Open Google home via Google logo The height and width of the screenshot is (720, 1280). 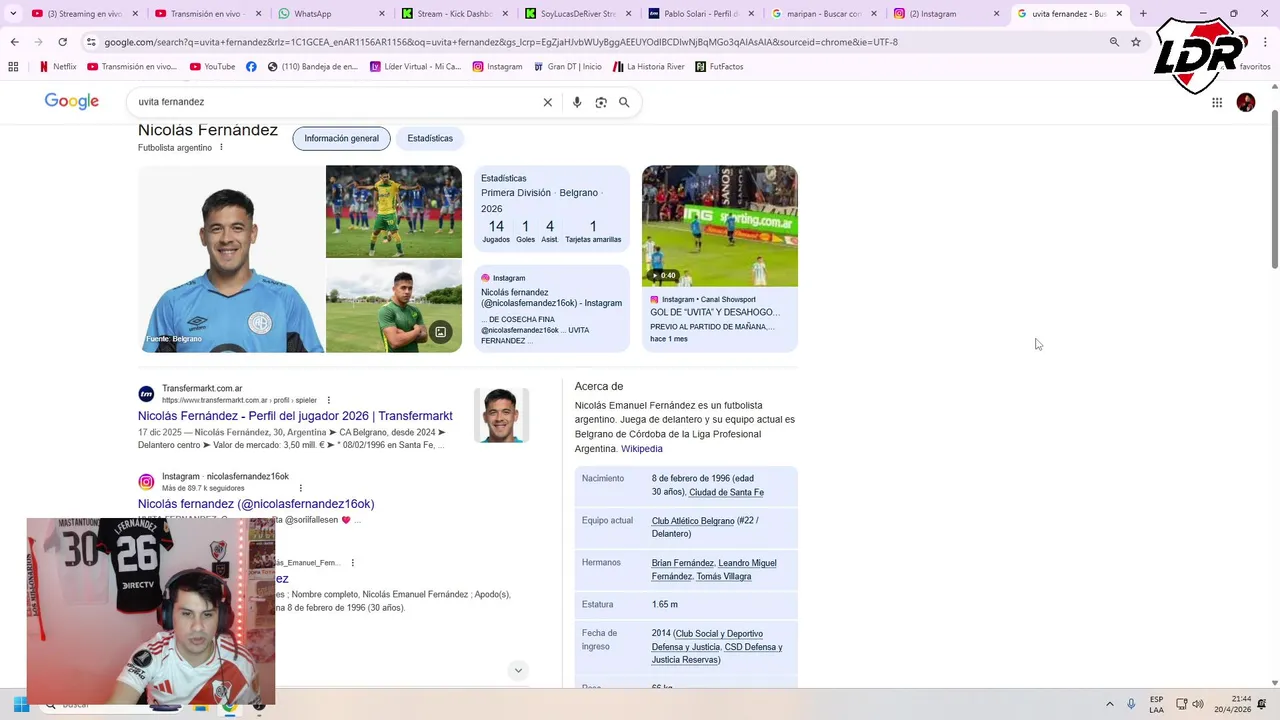tap(72, 102)
